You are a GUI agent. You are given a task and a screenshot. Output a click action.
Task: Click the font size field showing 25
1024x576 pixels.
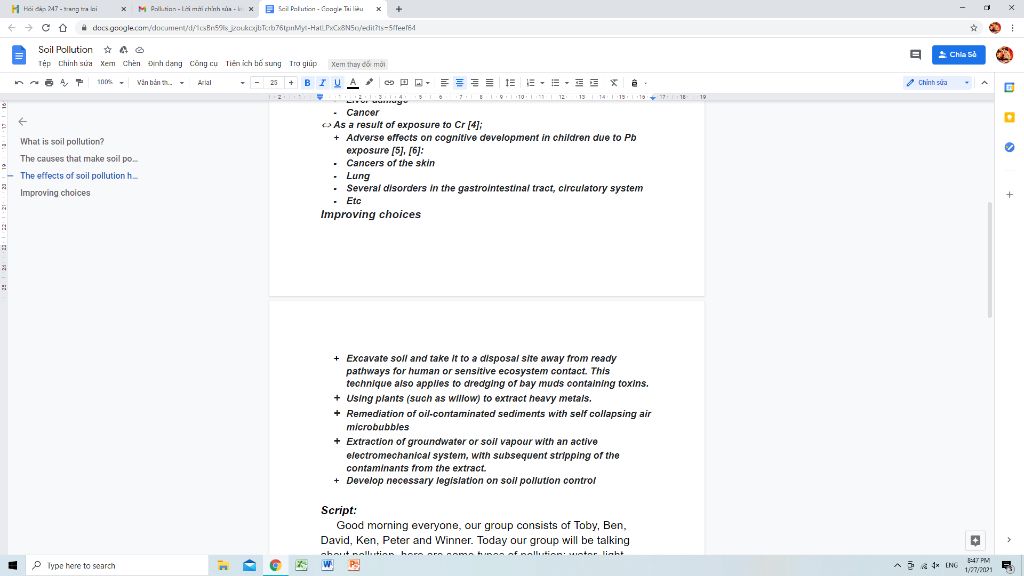pos(274,83)
